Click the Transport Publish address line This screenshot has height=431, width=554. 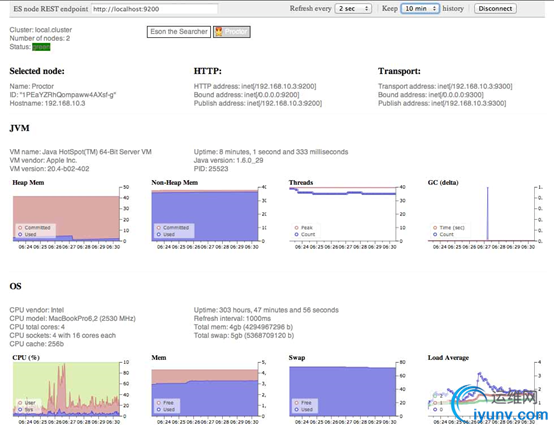[x=442, y=103]
